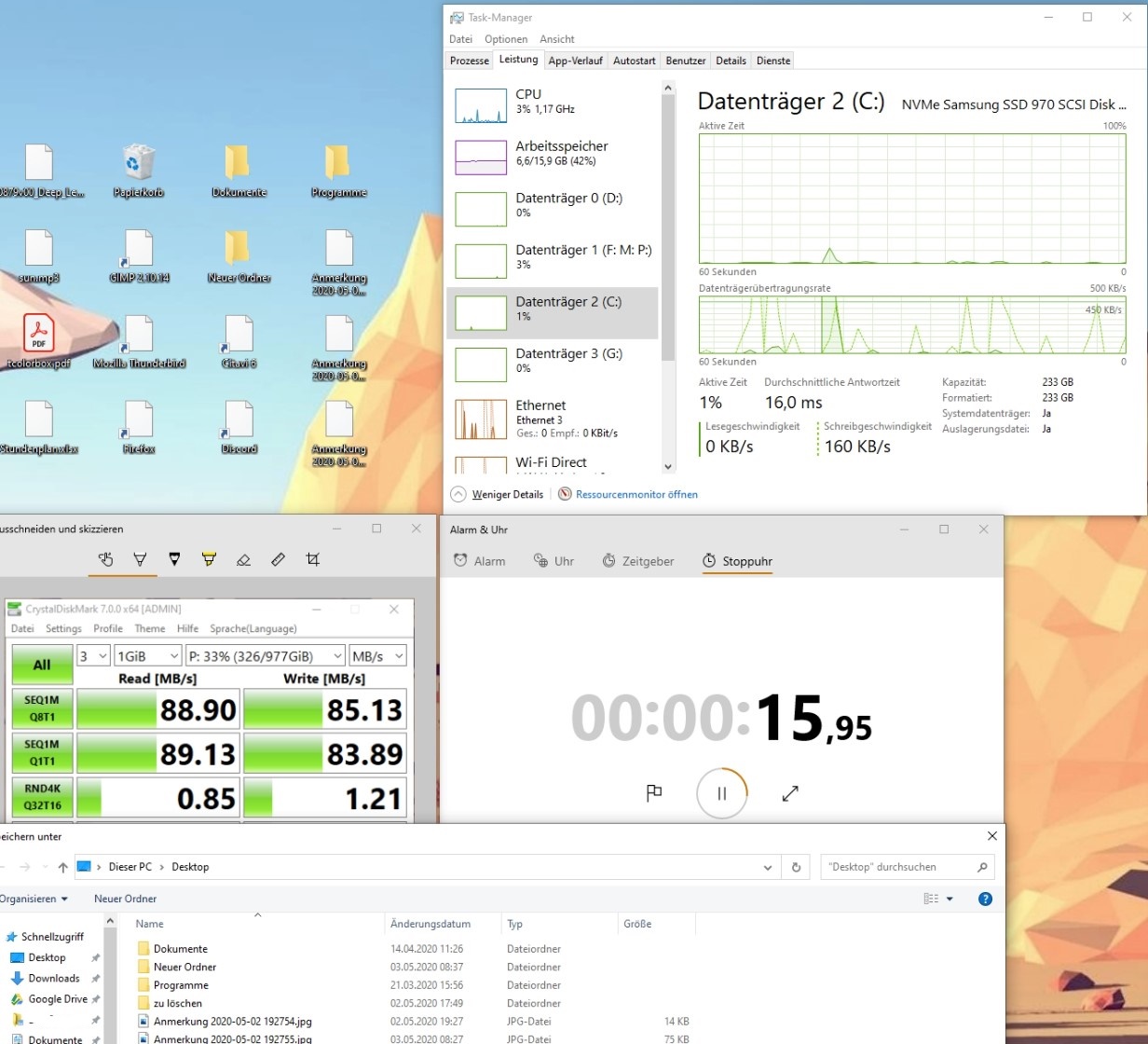Open the MB/s unit dropdown
The height and width of the screenshot is (1044, 1148).
377,655
